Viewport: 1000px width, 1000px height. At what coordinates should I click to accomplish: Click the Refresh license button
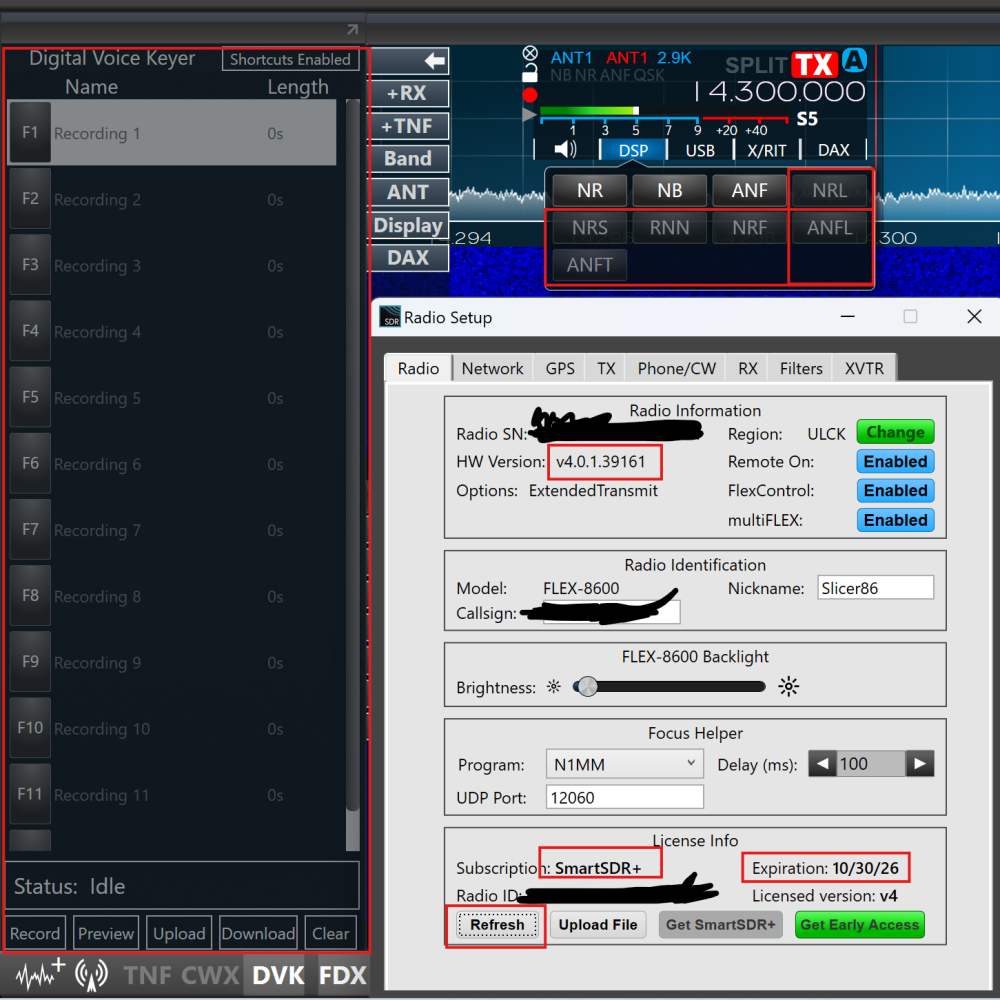click(x=497, y=925)
